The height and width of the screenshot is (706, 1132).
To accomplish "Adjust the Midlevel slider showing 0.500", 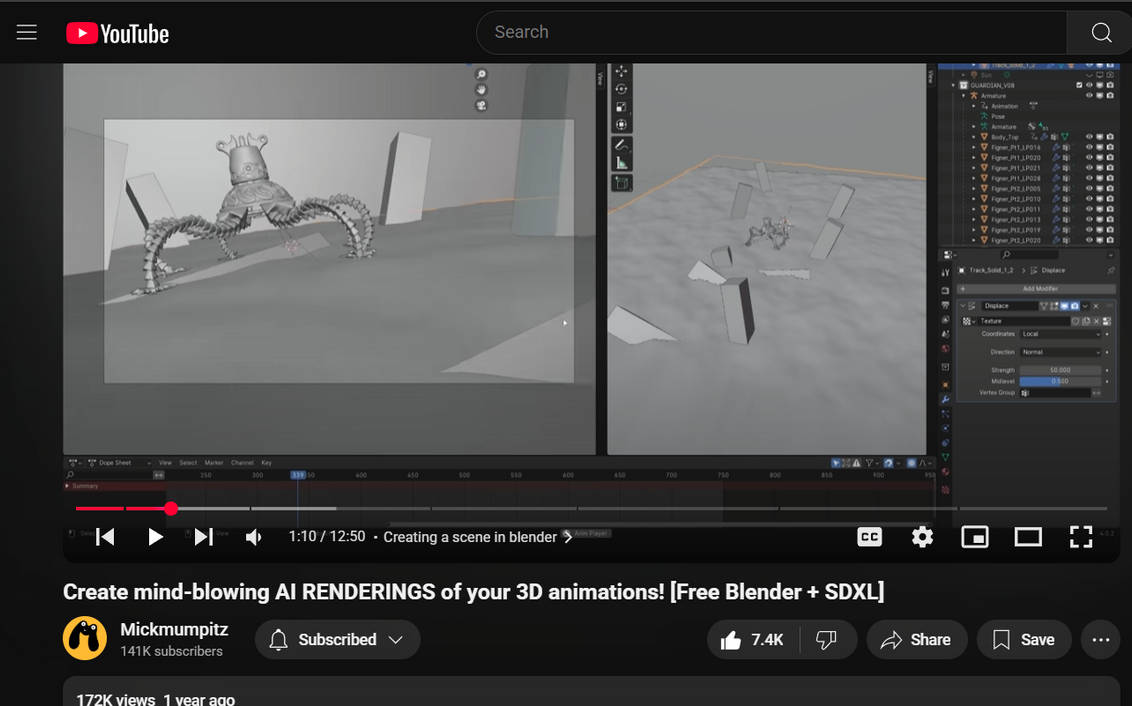I will [x=1061, y=381].
